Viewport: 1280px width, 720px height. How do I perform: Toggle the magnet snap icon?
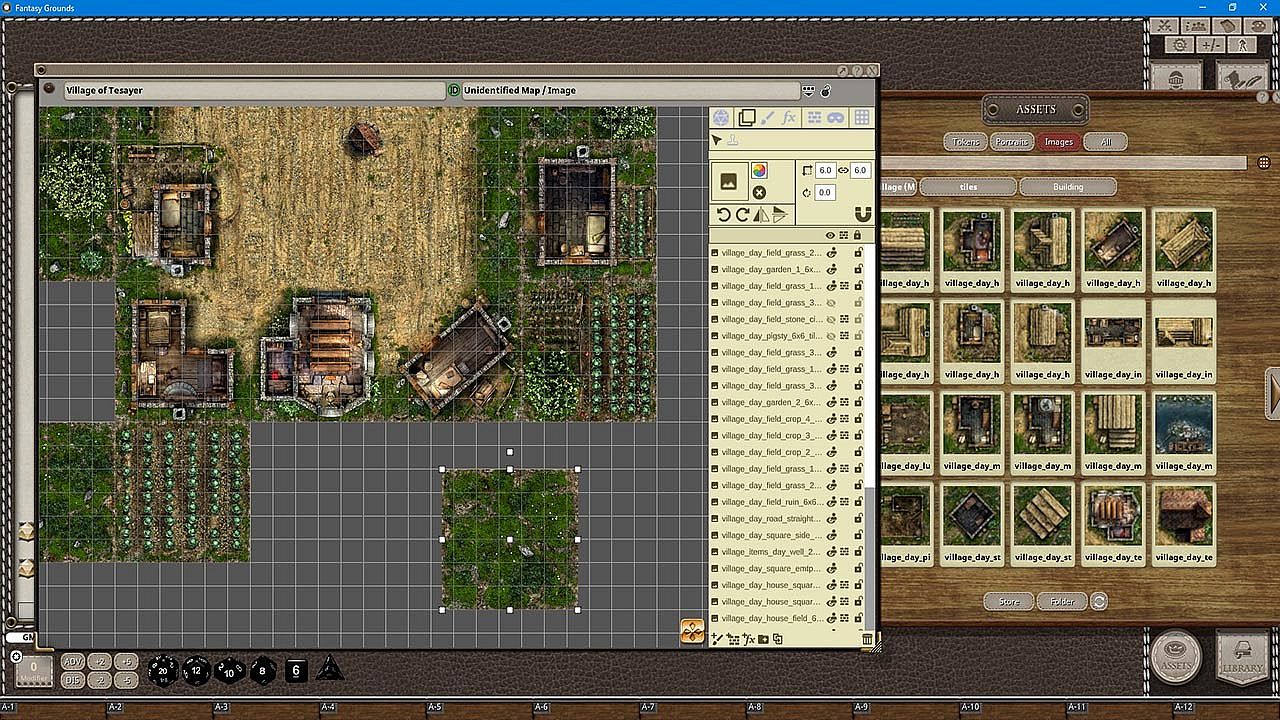pos(863,215)
